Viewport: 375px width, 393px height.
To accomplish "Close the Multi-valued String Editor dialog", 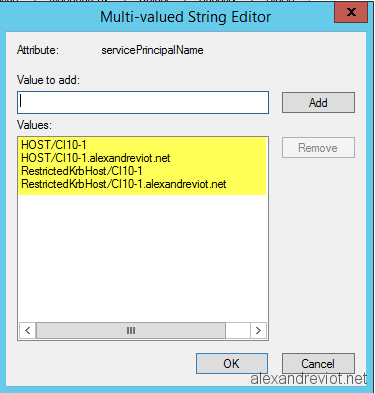I will click(x=351, y=12).
